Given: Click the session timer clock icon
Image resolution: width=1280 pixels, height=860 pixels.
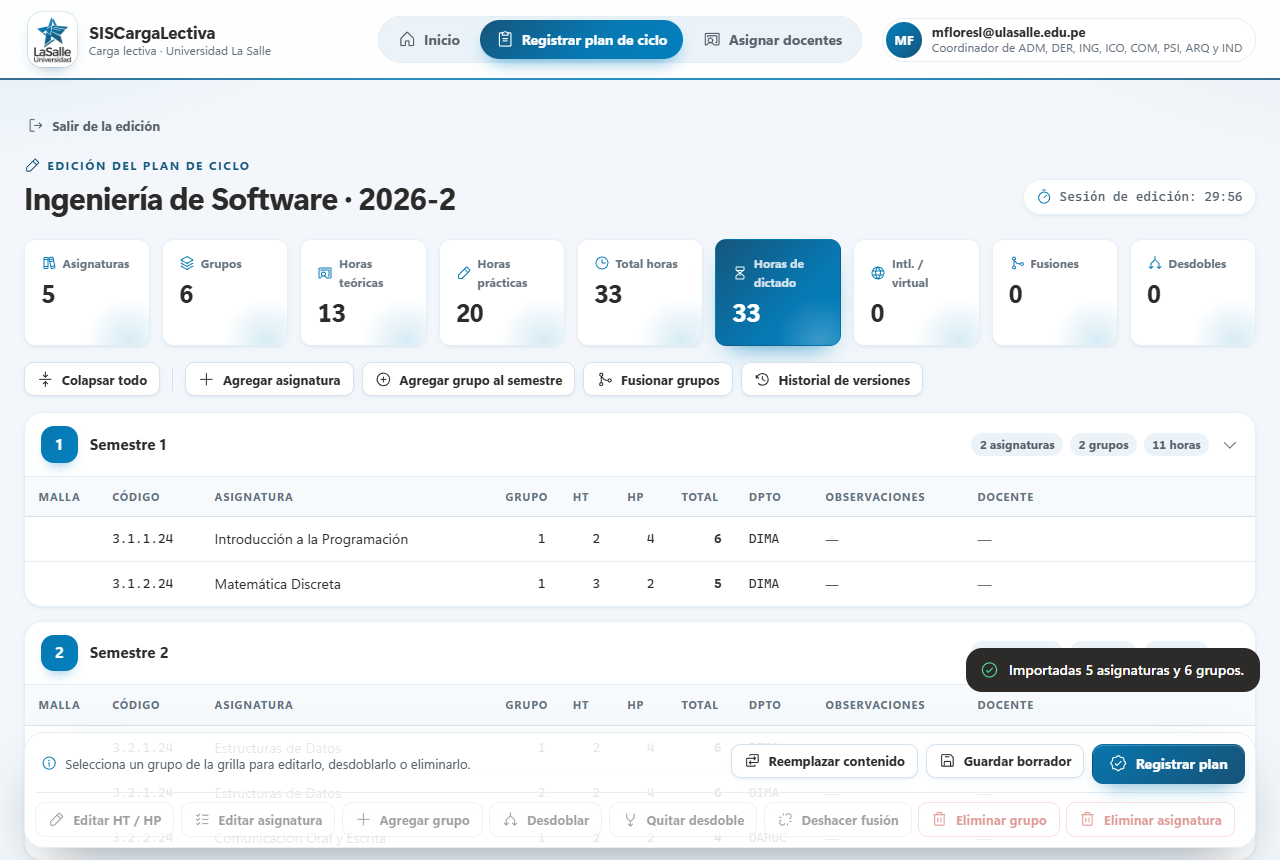Looking at the screenshot, I should (x=1044, y=197).
